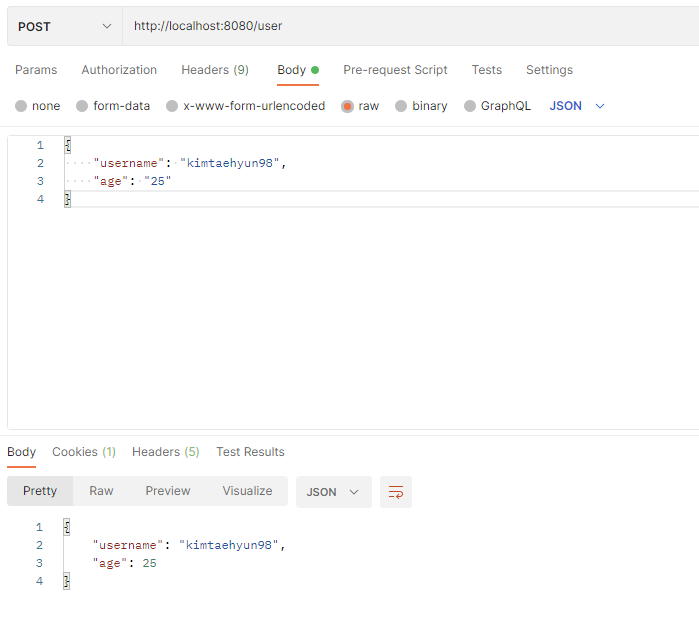Image resolution: width=699 pixels, height=633 pixels.
Task: Click line number 3 in request editor
Action: (x=40, y=181)
